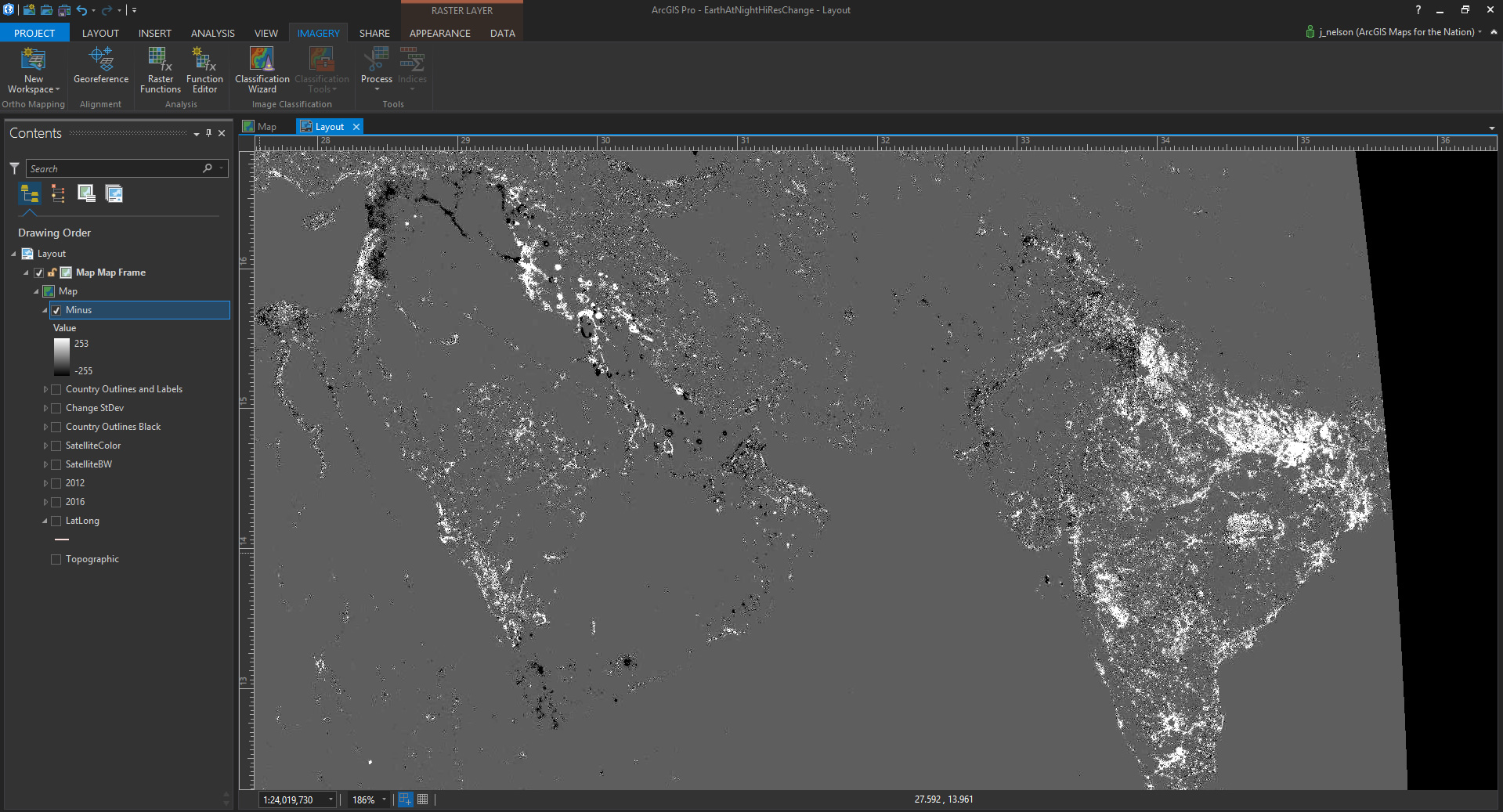
Task: Click the save project icon in title bar
Action: pos(64,10)
